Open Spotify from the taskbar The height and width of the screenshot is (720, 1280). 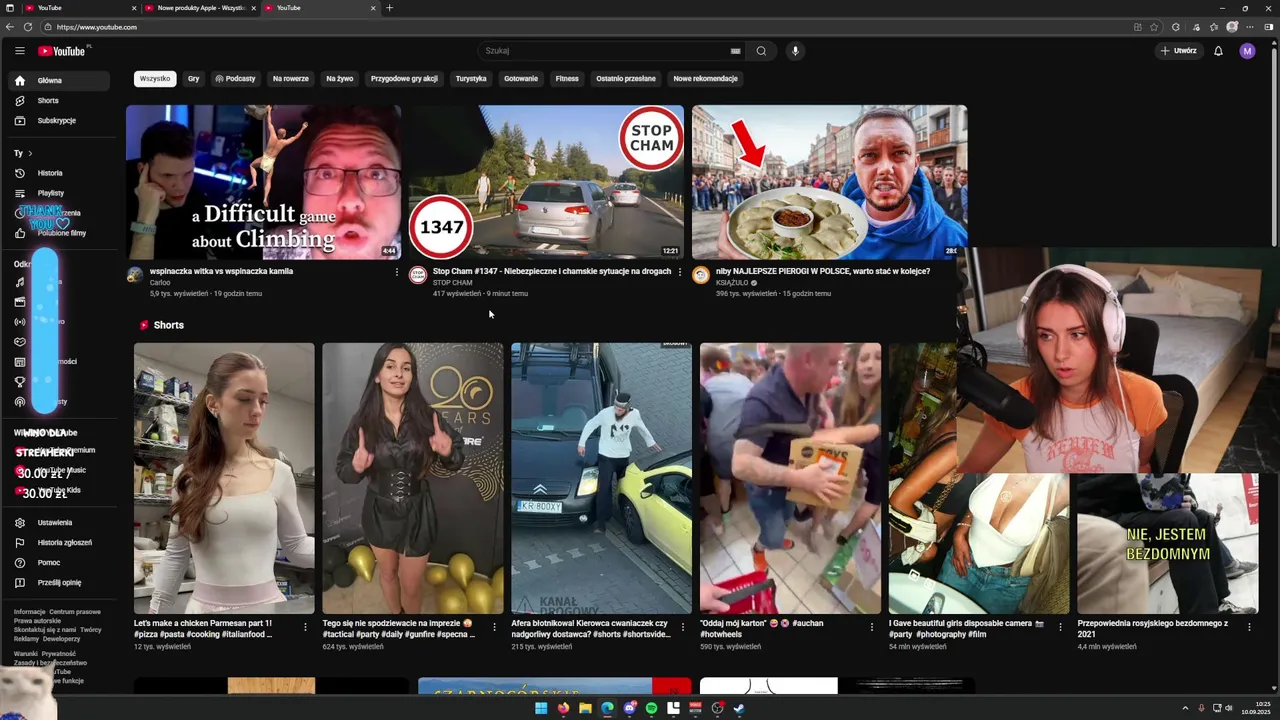click(651, 708)
